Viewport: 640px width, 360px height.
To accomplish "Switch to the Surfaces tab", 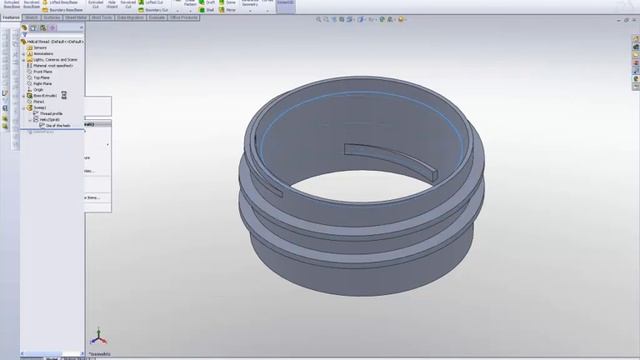I will 52,18.
